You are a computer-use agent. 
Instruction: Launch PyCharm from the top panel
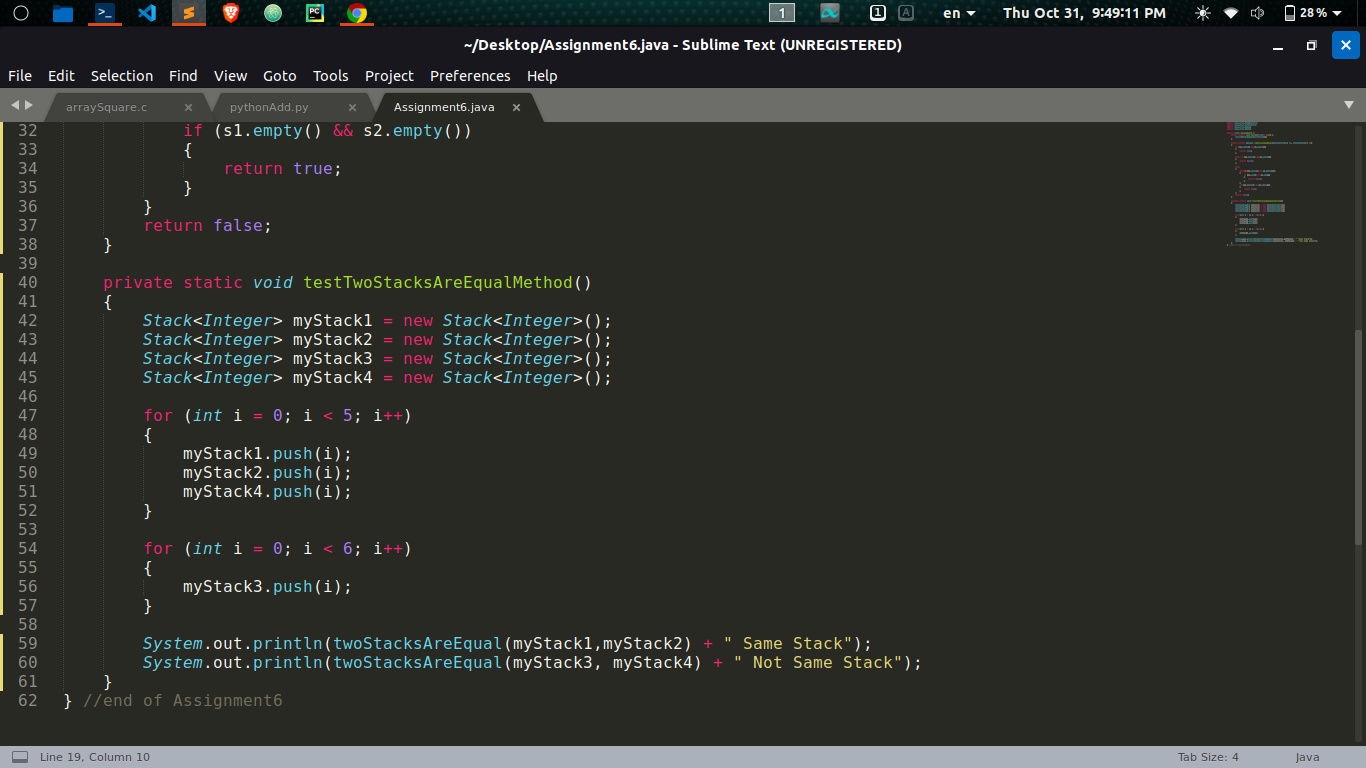tap(314, 13)
